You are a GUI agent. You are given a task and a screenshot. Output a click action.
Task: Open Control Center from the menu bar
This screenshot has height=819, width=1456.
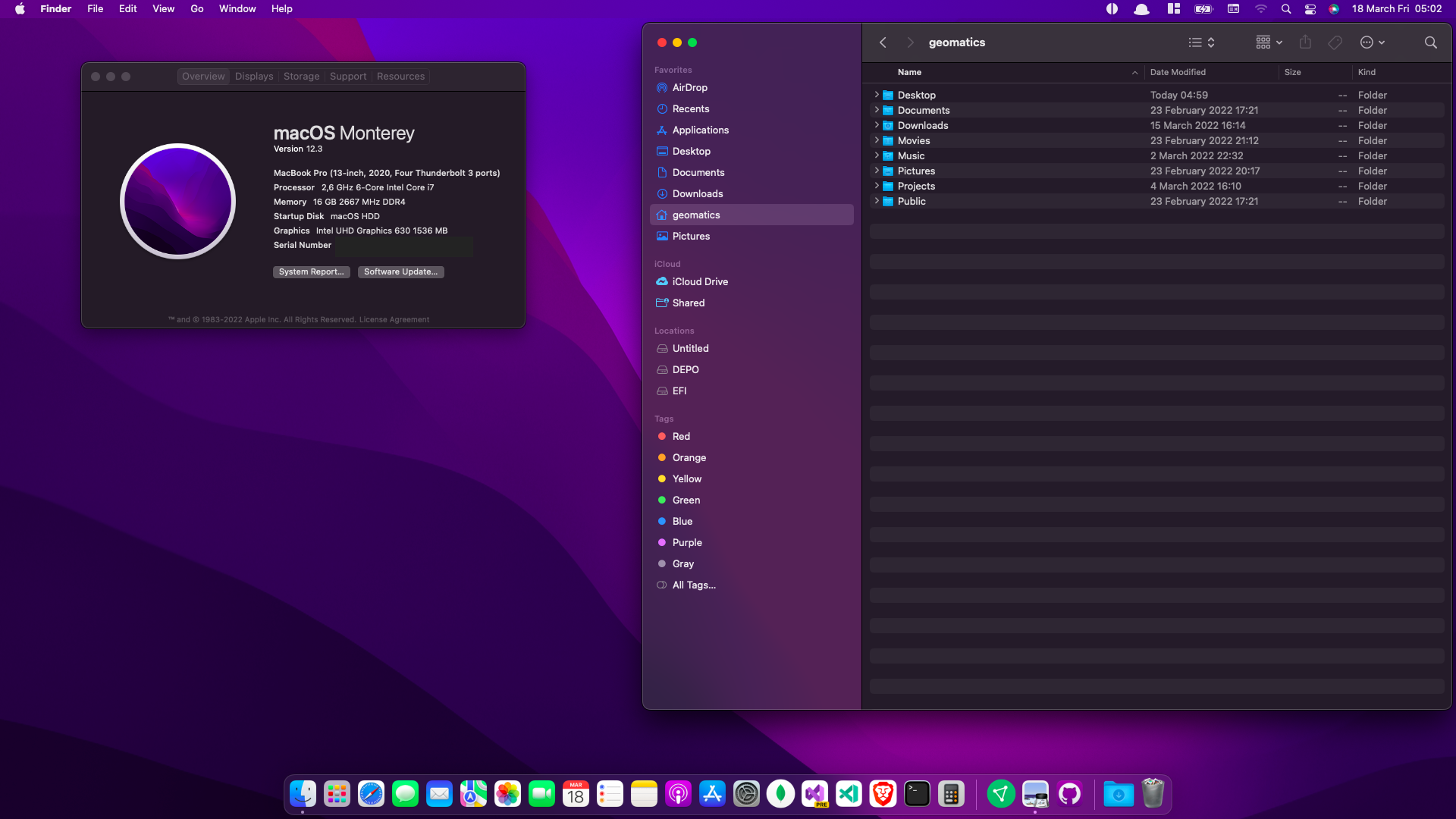coord(1310,9)
